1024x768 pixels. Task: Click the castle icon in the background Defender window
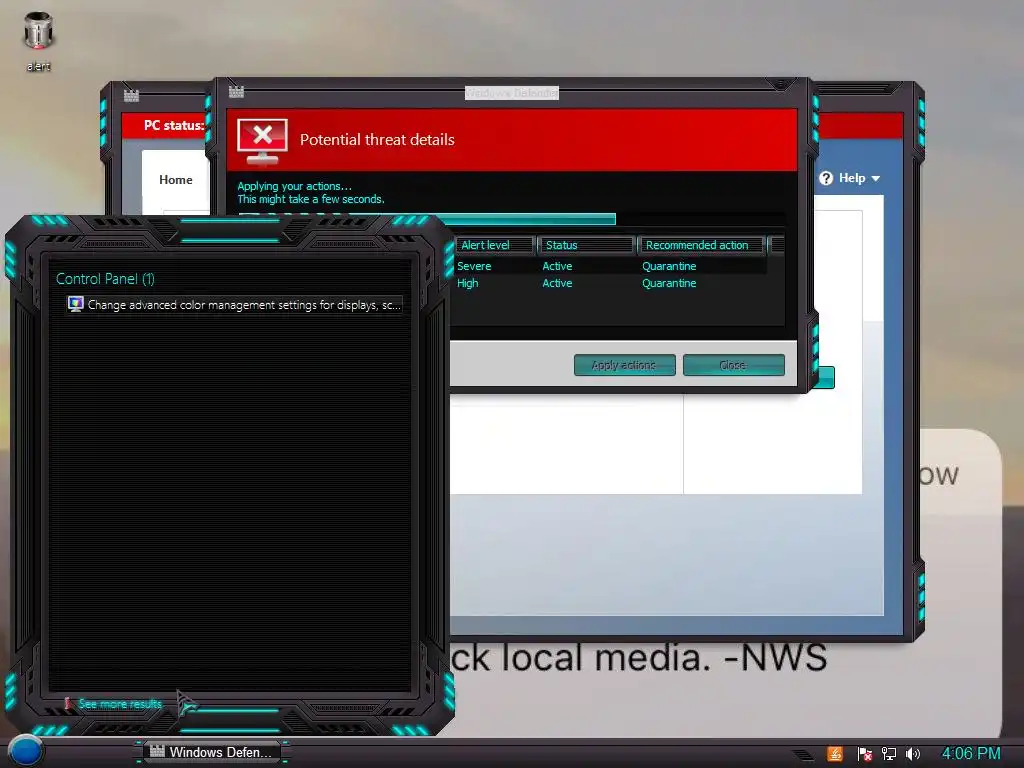click(x=131, y=96)
